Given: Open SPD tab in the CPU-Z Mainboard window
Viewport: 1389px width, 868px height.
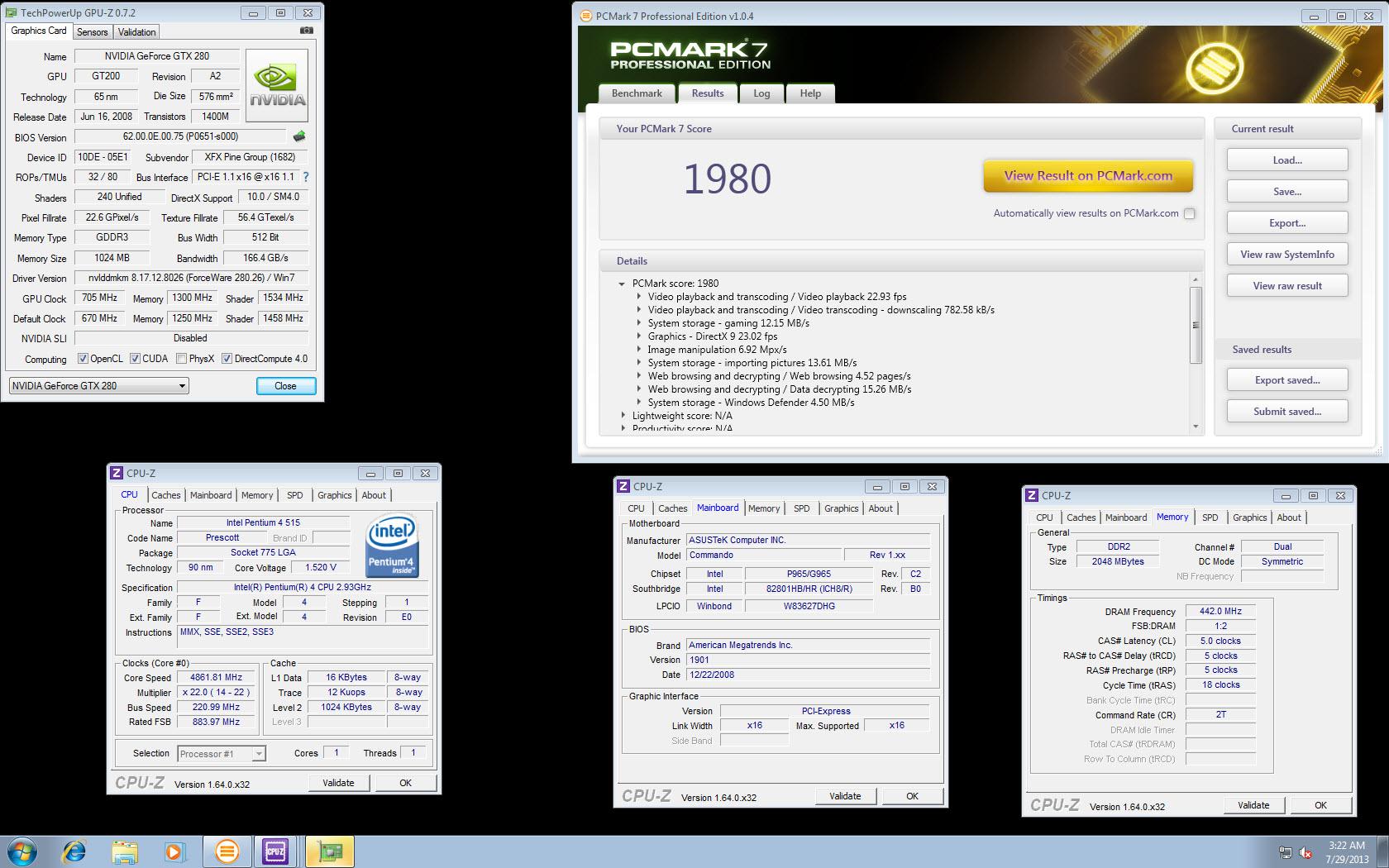Looking at the screenshot, I should pyautogui.click(x=801, y=508).
